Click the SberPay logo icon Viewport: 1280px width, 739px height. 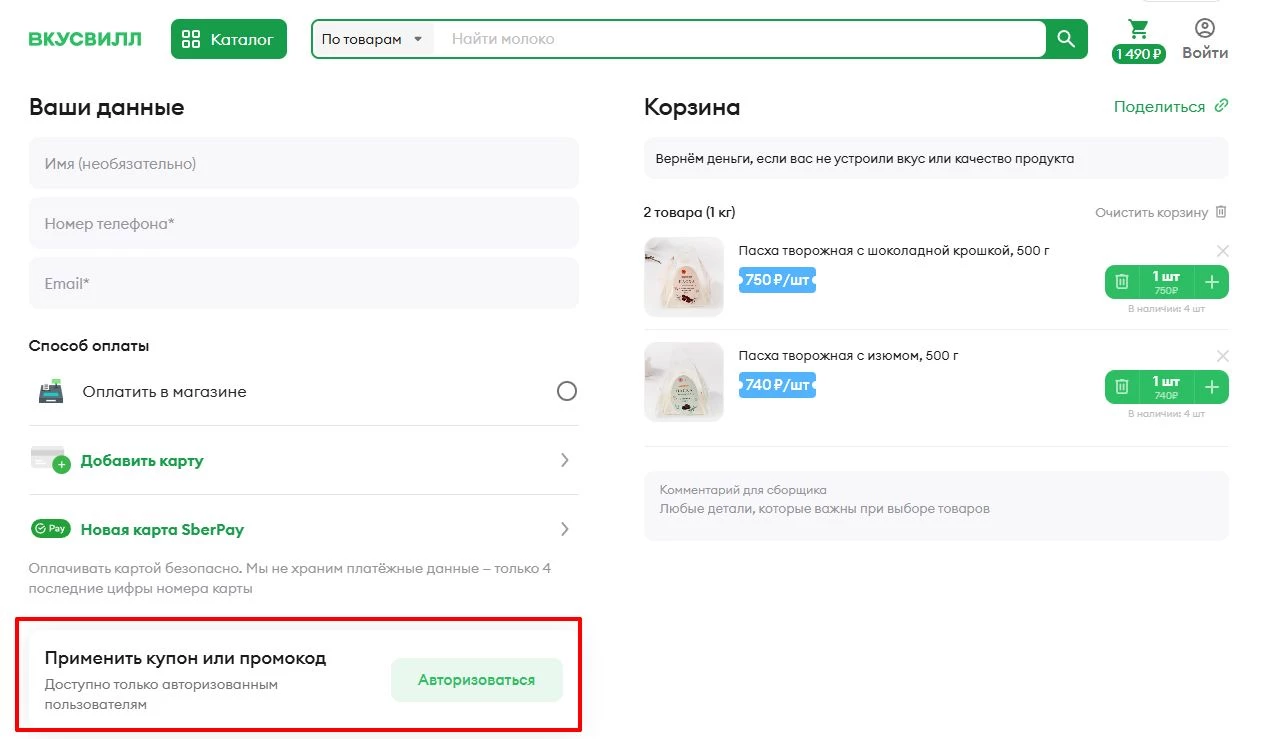click(50, 528)
